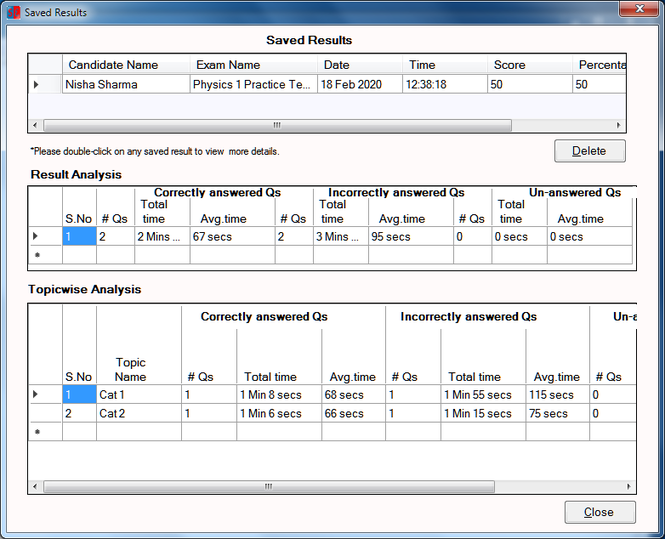
Task: Click the 2 Mins total time cell
Action: click(x=162, y=237)
